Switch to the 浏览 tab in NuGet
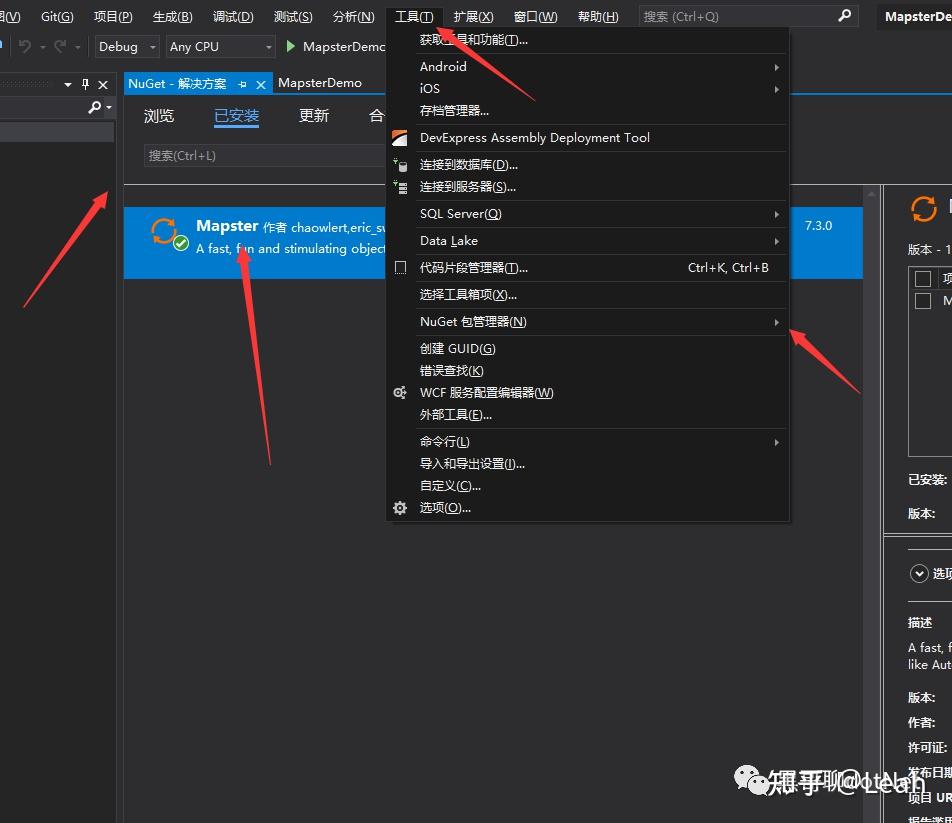 (159, 115)
